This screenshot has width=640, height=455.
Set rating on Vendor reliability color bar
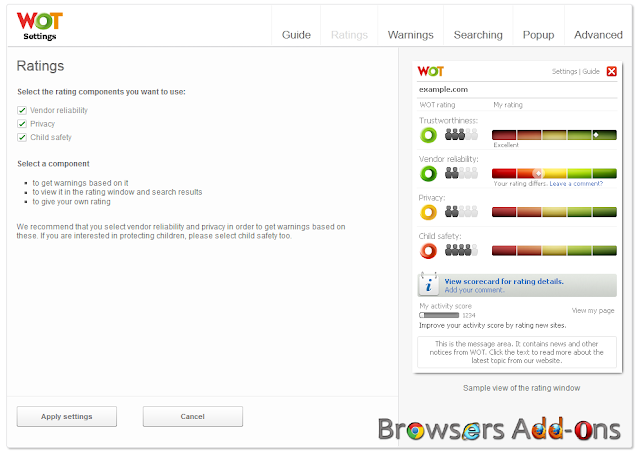[554, 173]
